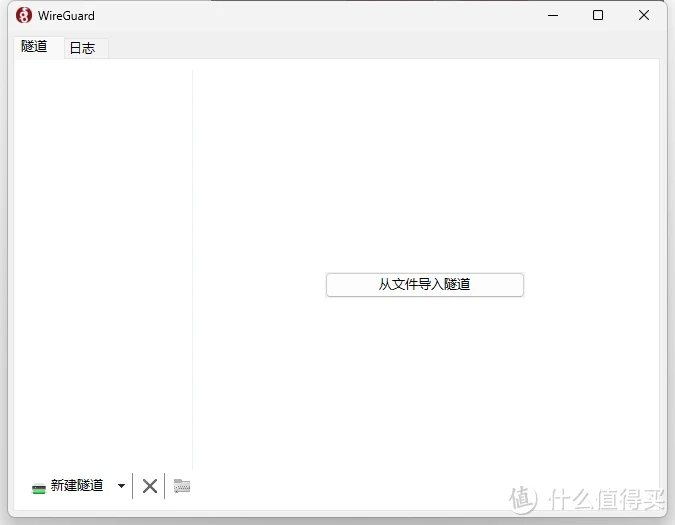Click the 新建隧道 toolbar button
The height and width of the screenshot is (525, 675).
(x=68, y=486)
